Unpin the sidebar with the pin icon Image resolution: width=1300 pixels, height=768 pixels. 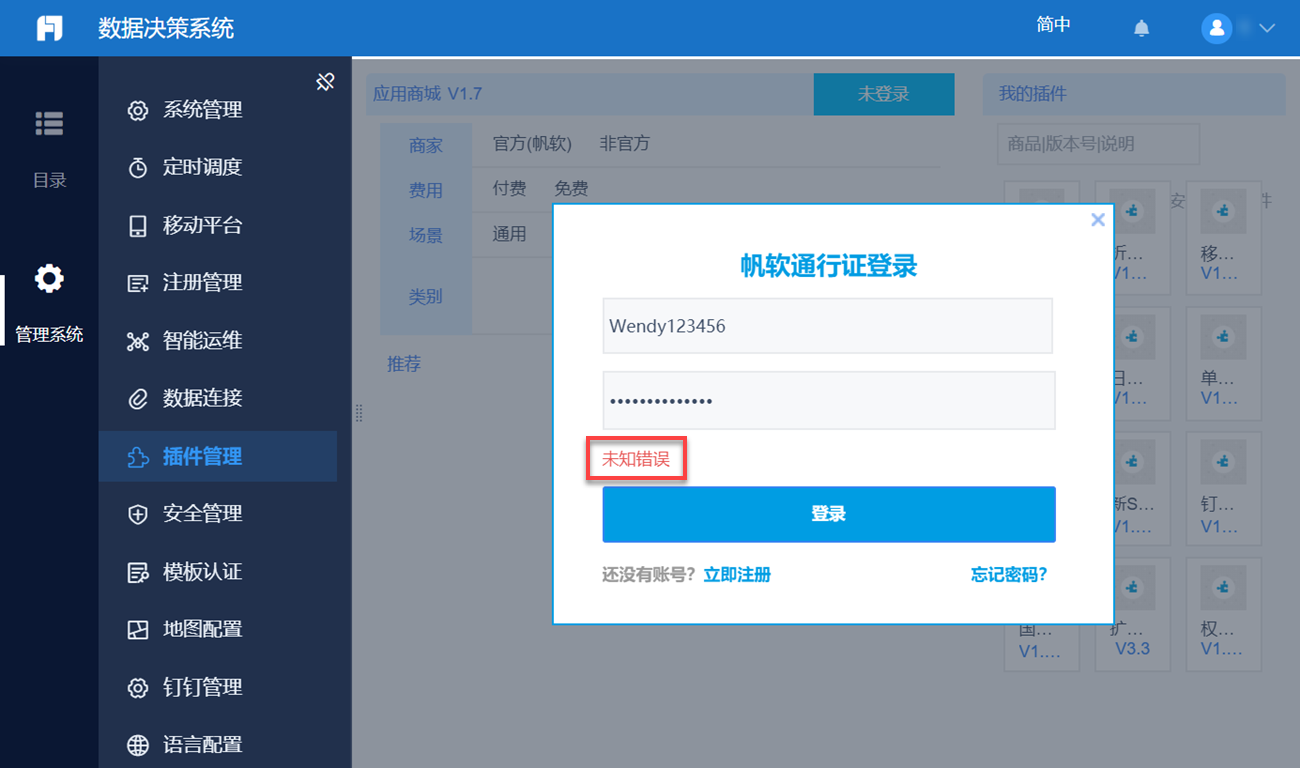(325, 81)
